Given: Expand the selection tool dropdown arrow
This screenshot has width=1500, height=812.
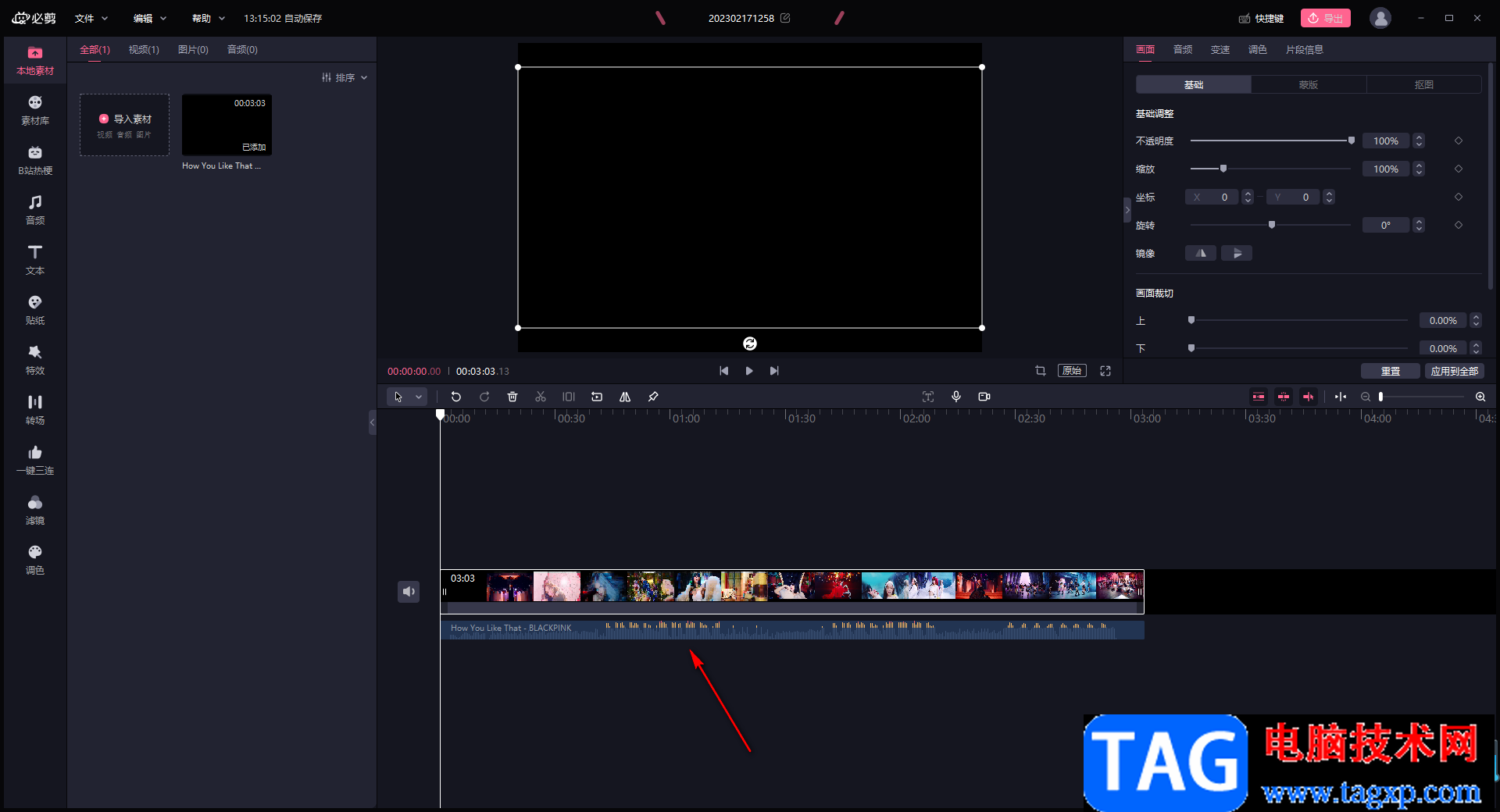Looking at the screenshot, I should click(x=419, y=397).
